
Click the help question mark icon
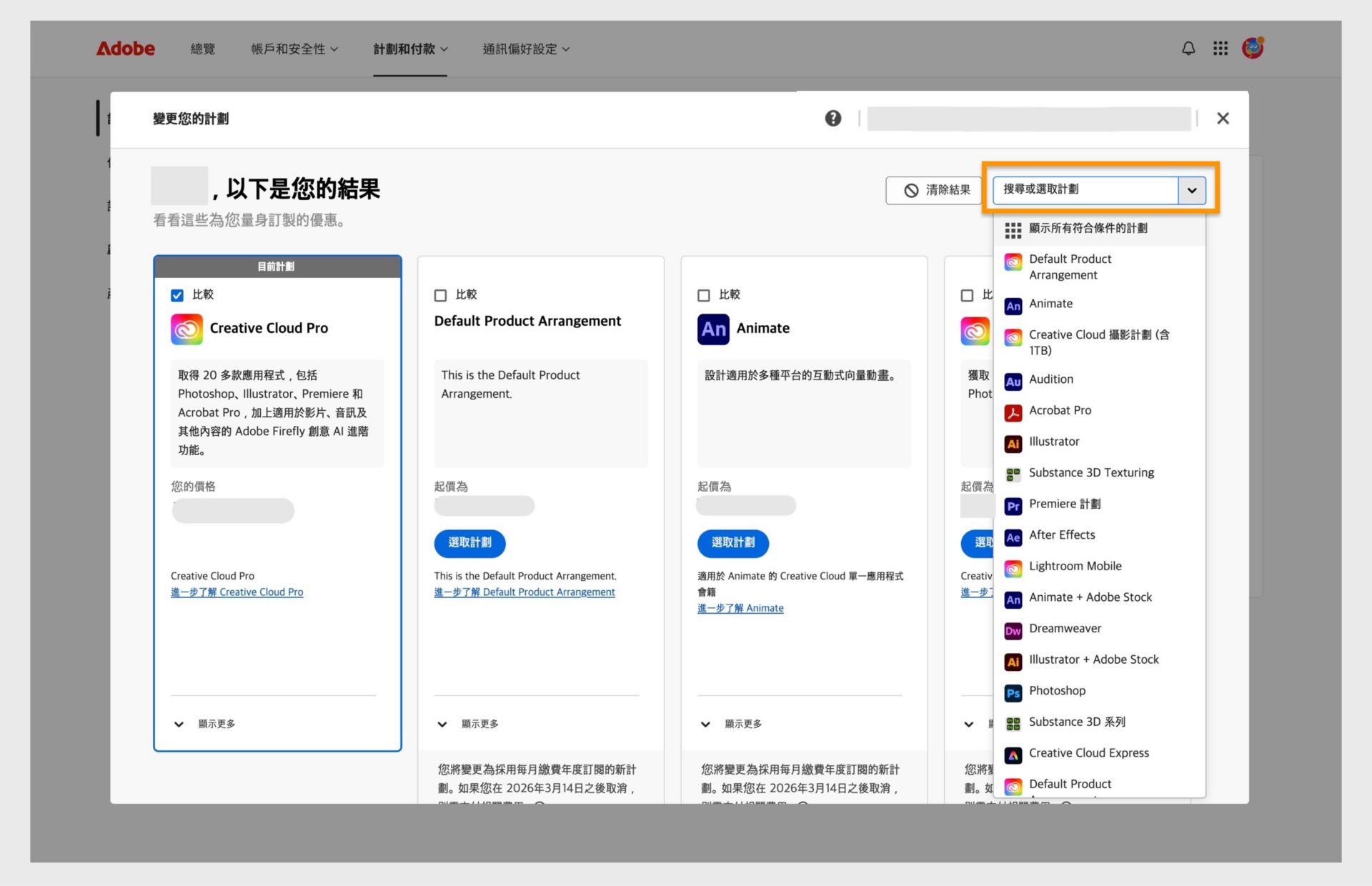tap(832, 119)
